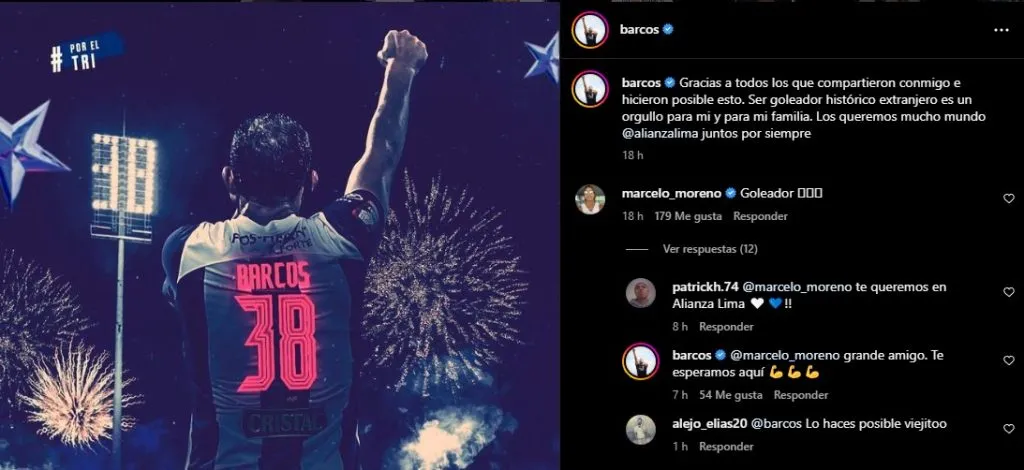Screen dimensions: 1024x470
Task: Like alejo_elias20's comment with heart
Action: [x=1008, y=428]
